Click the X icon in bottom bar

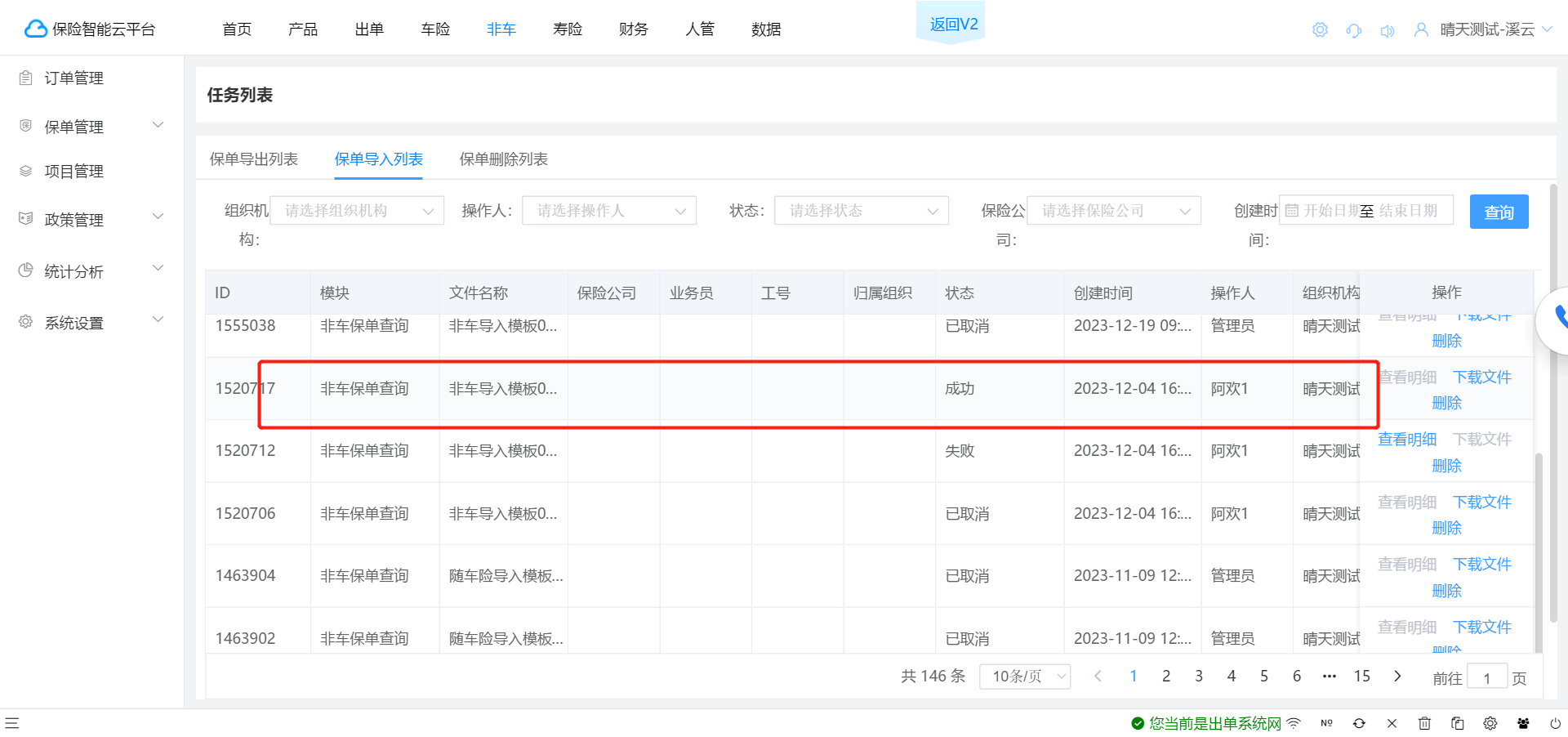point(1392,723)
